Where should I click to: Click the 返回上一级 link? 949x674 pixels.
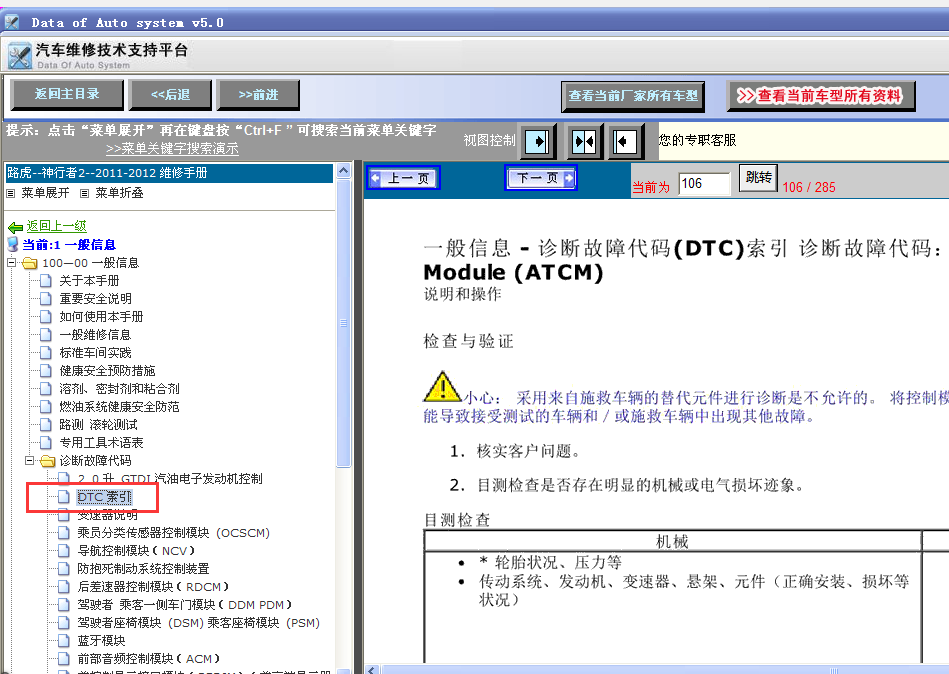click(56, 226)
